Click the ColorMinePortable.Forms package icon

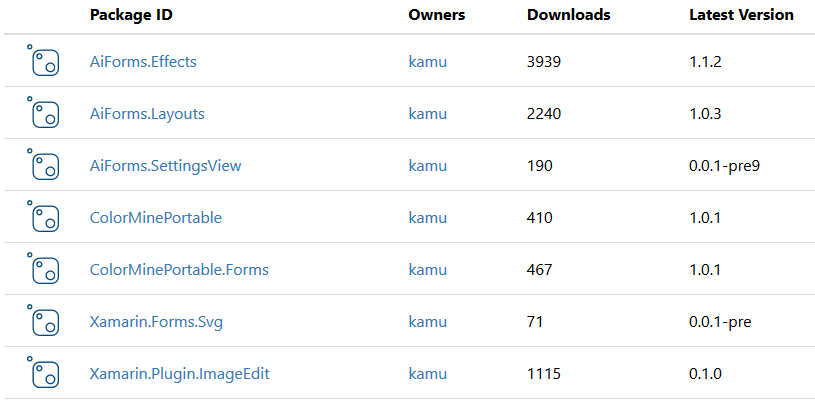click(x=43, y=268)
